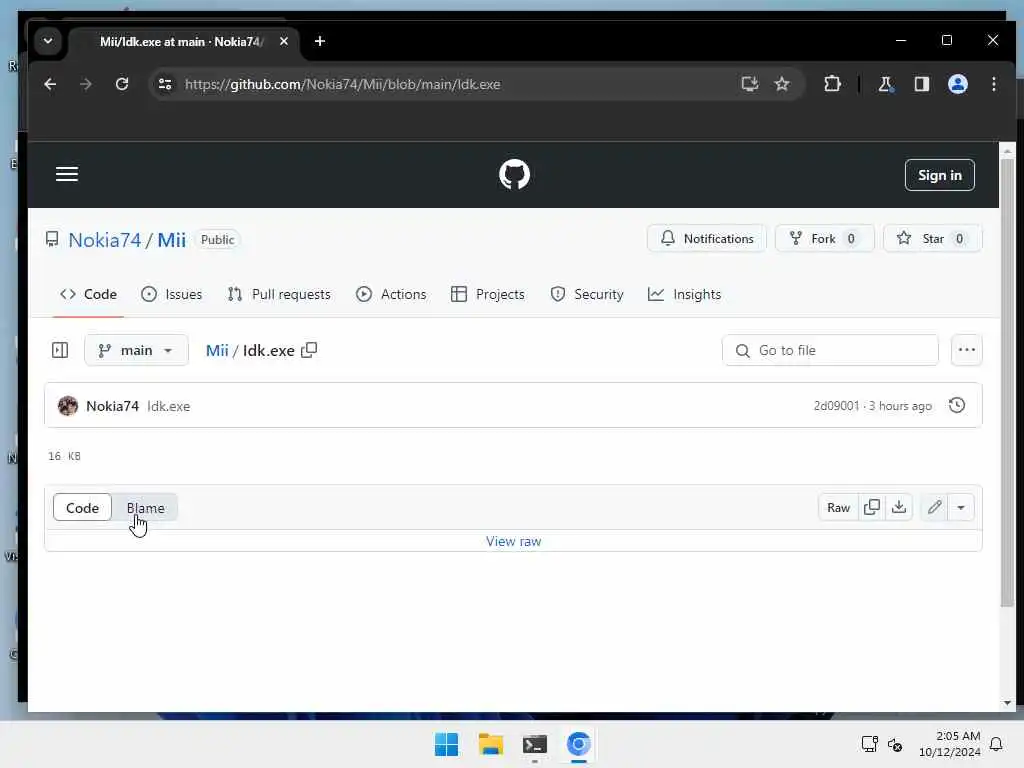Image resolution: width=1024 pixels, height=768 pixels.
Task: Open the Issues tab
Action: pos(172,295)
